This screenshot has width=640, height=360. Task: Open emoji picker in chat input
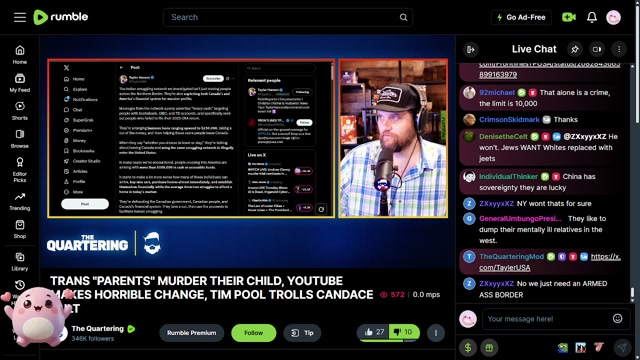[618, 318]
